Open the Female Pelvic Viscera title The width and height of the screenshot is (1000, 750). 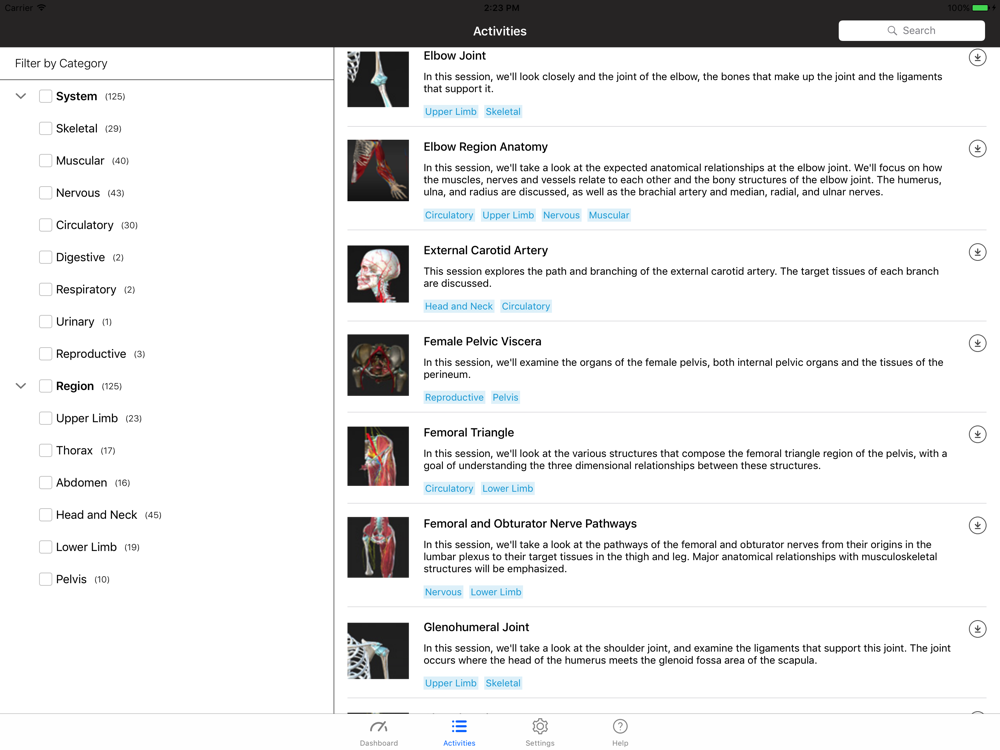pos(483,342)
